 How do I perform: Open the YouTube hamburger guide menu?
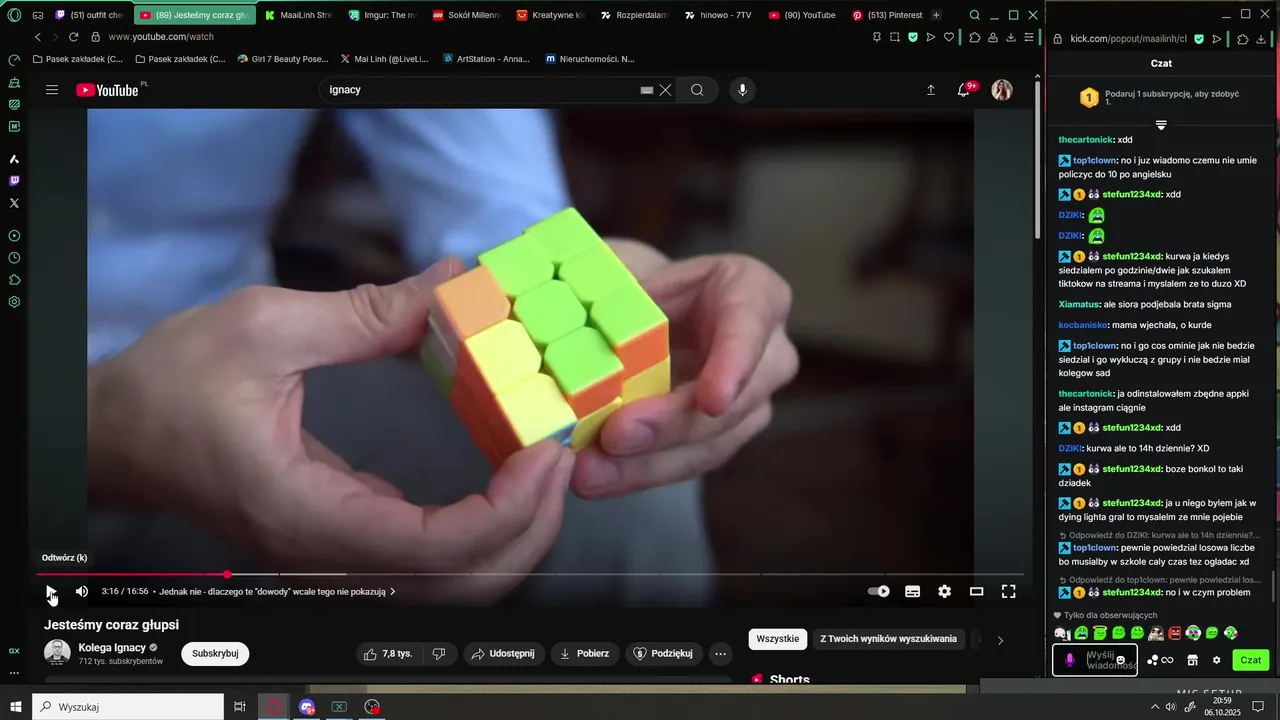(52, 90)
